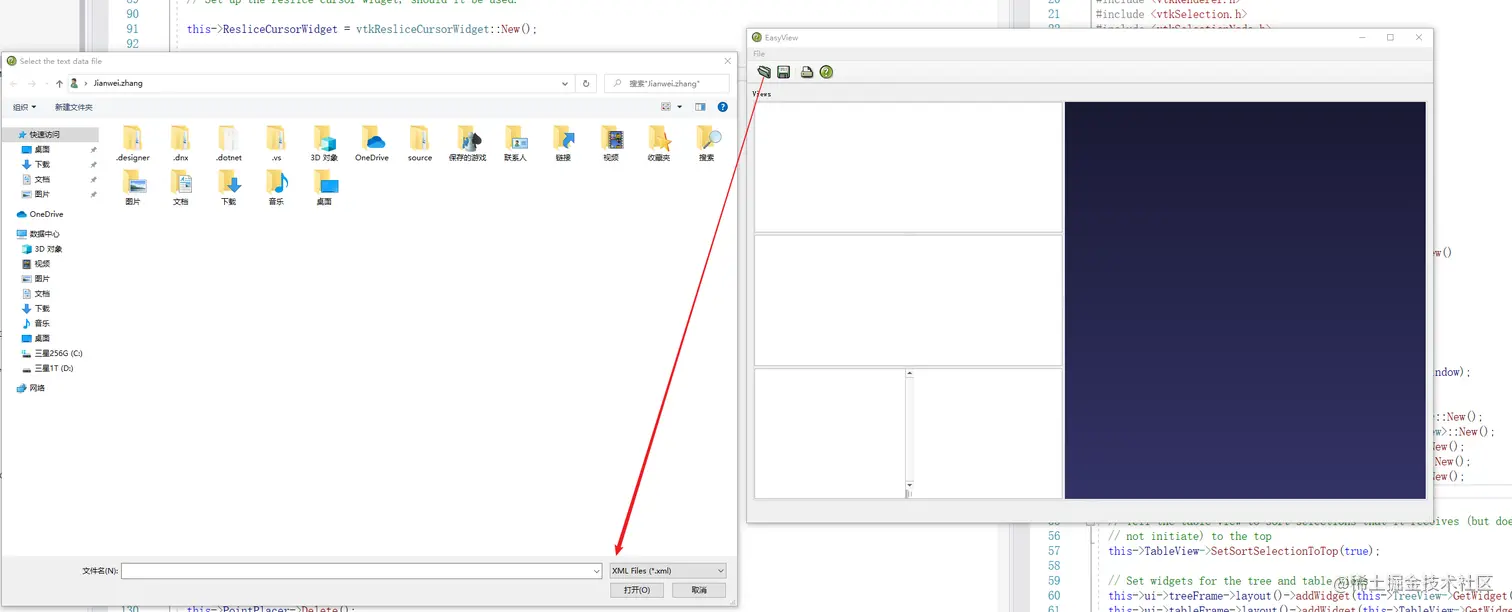The height and width of the screenshot is (612, 1512).
Task: Click the 打开(O) button
Action: (637, 590)
